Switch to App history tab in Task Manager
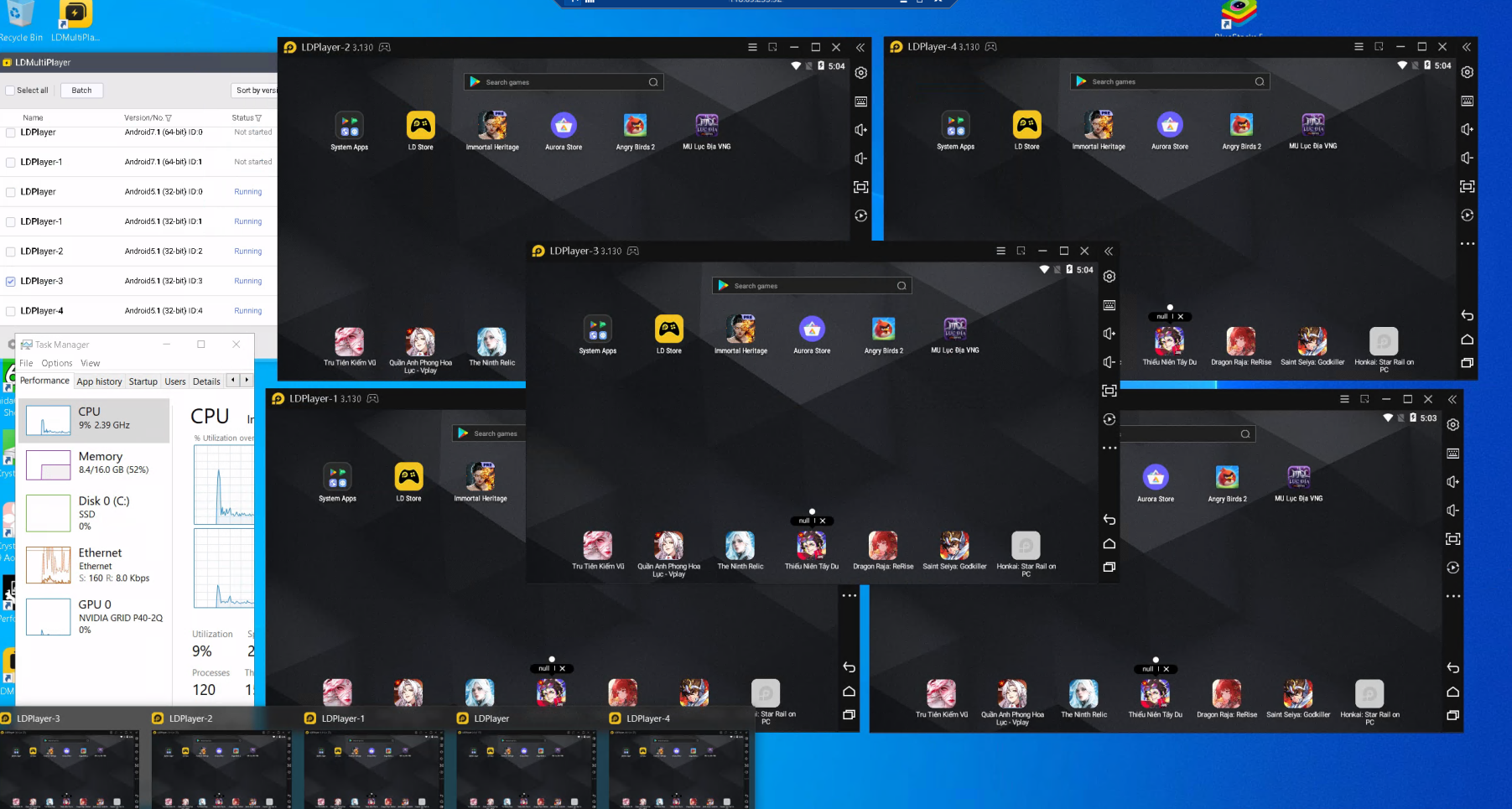1512x809 pixels. [99, 381]
